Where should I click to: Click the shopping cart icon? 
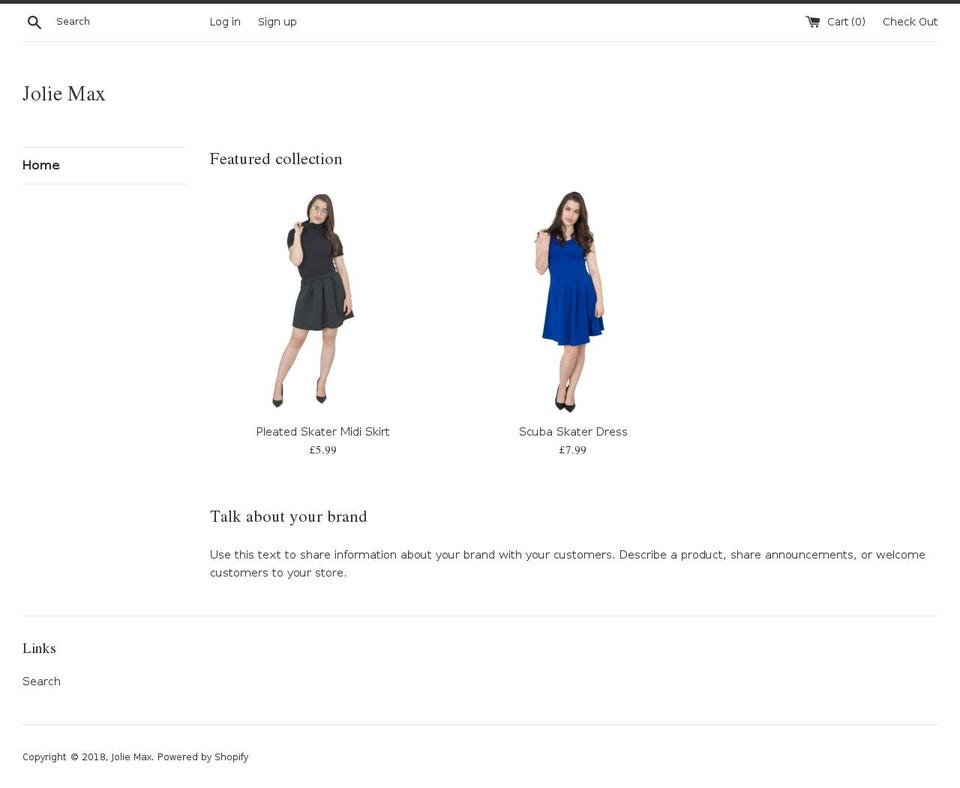pos(812,22)
